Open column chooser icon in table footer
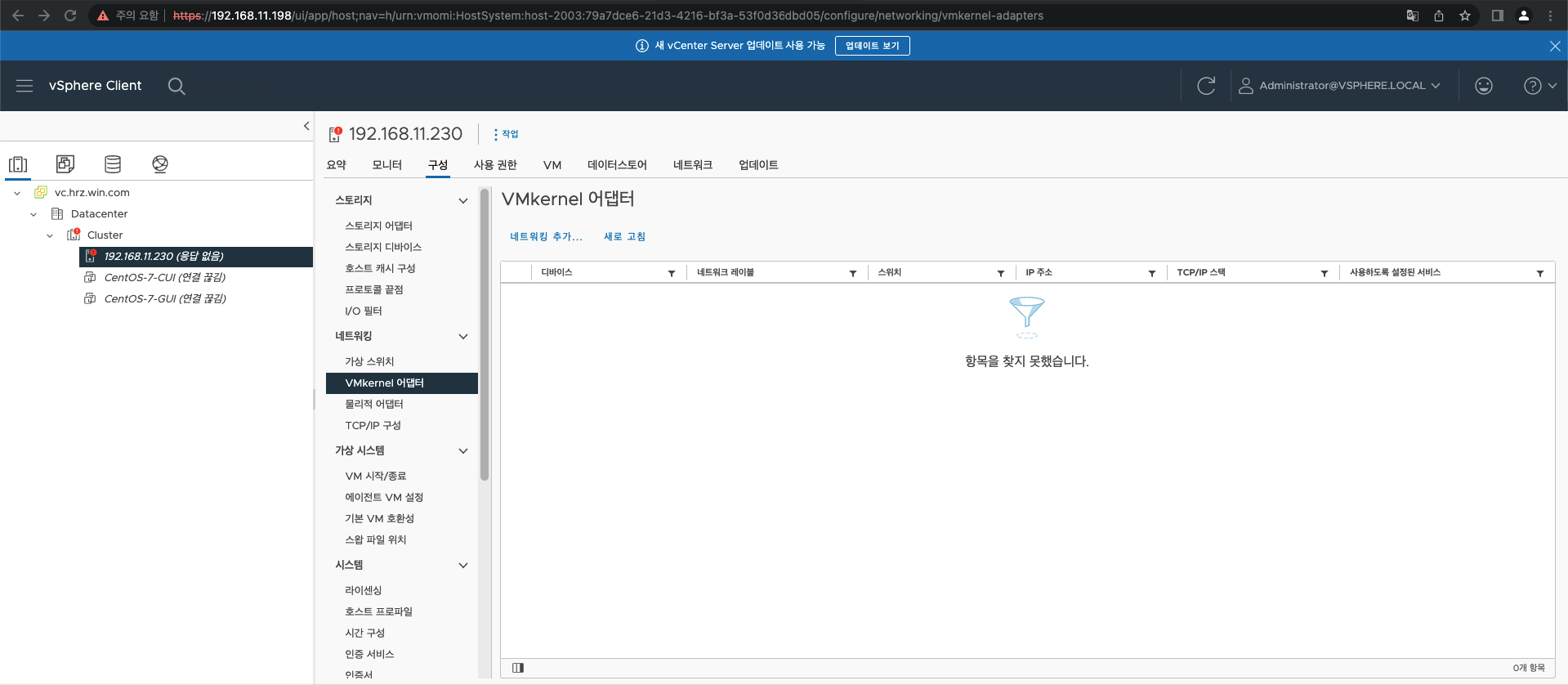The width and height of the screenshot is (1568, 685). tap(518, 668)
